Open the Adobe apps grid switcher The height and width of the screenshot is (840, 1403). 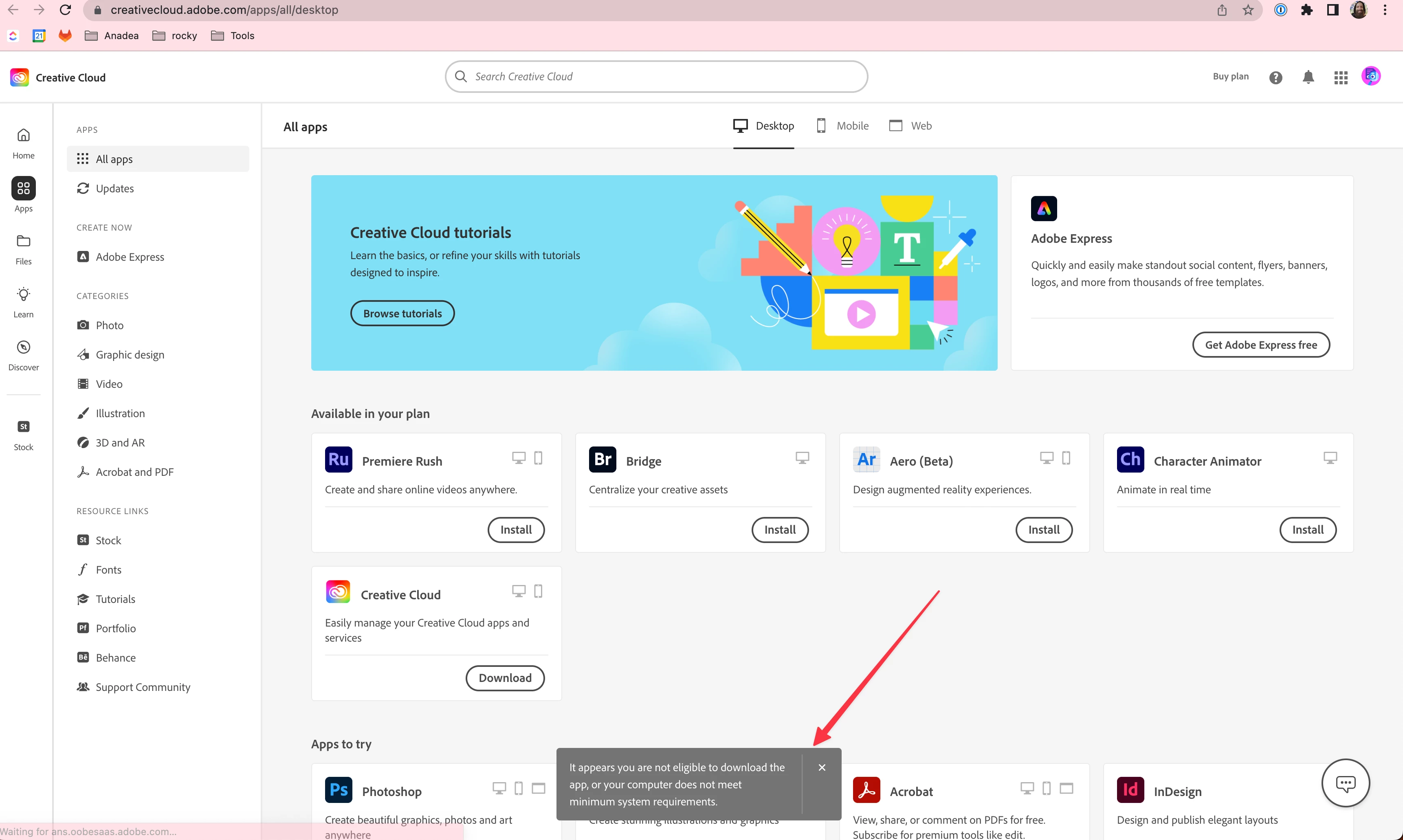(1340, 77)
